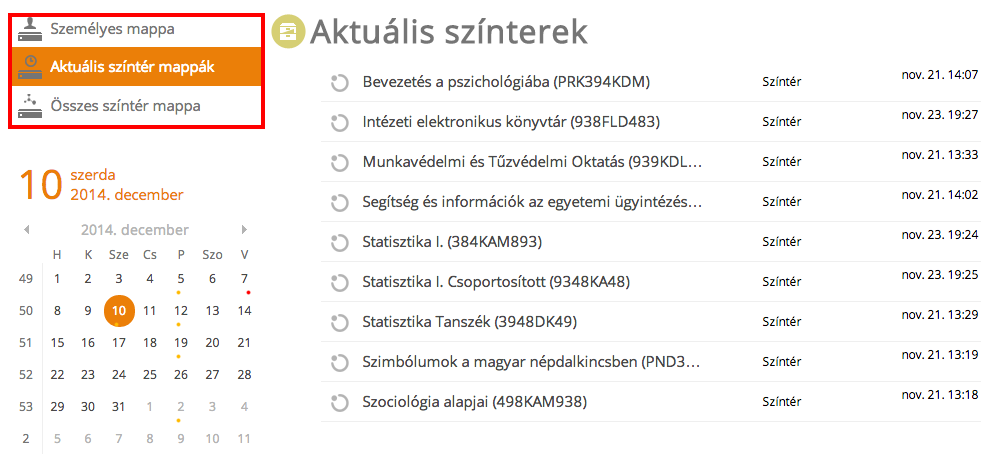This screenshot has height=454, width=992.
Task: Select December 31 in the calendar
Action: tap(119, 407)
